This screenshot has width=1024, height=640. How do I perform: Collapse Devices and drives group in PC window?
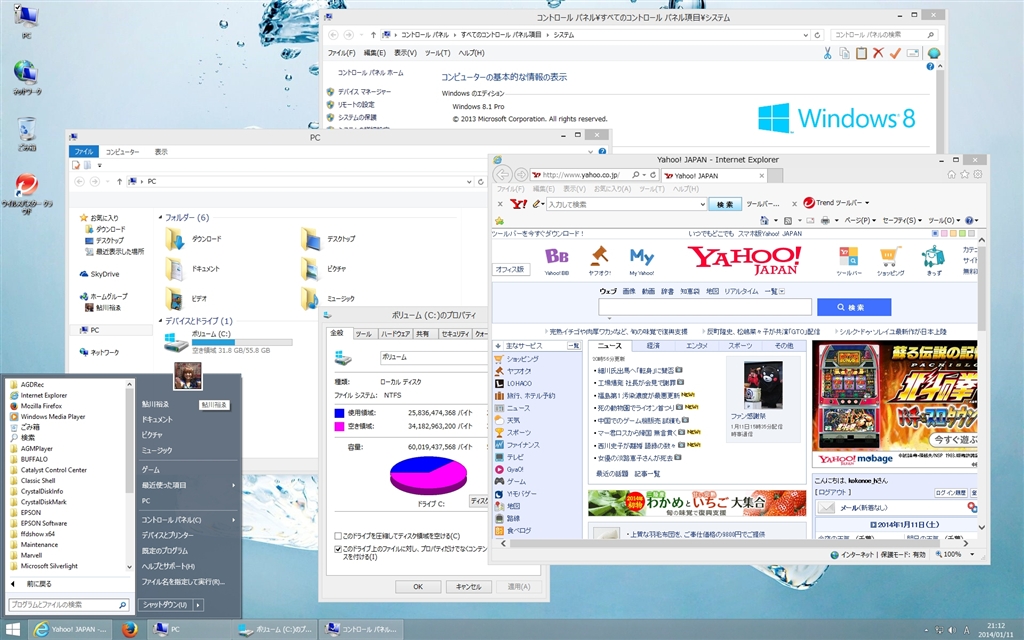[161, 321]
